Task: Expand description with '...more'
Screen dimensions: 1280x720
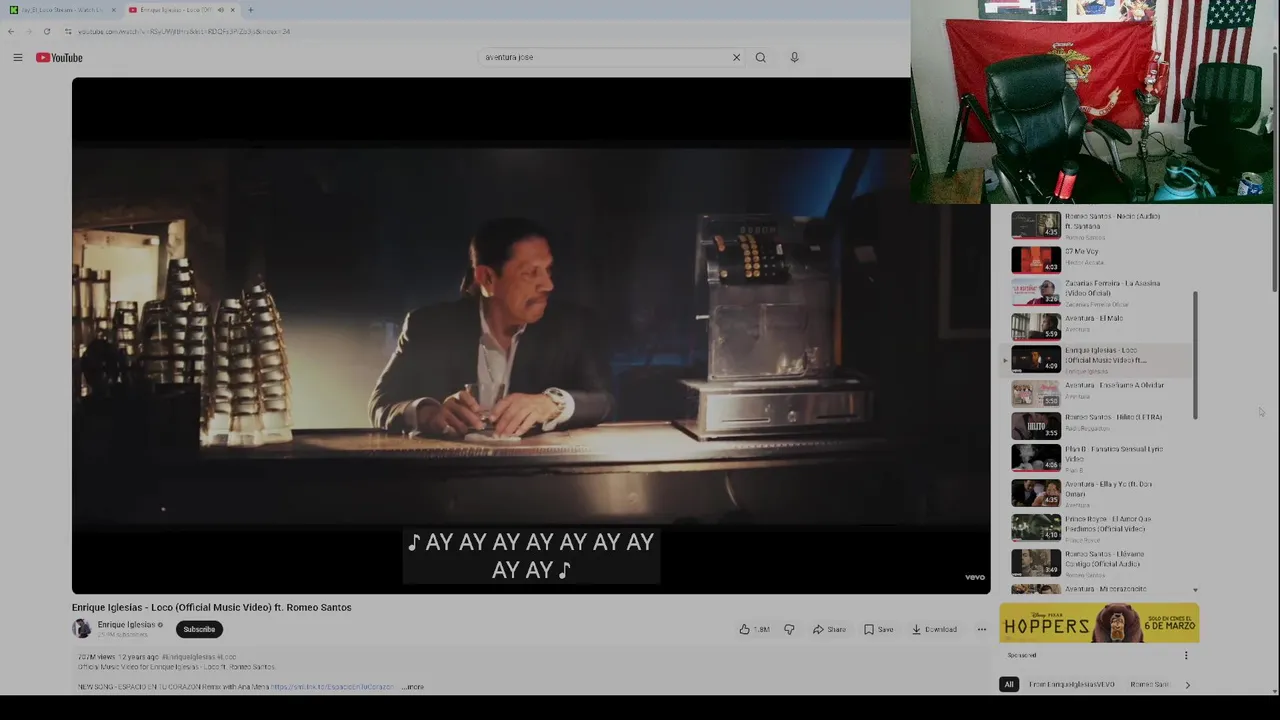Action: pos(413,687)
